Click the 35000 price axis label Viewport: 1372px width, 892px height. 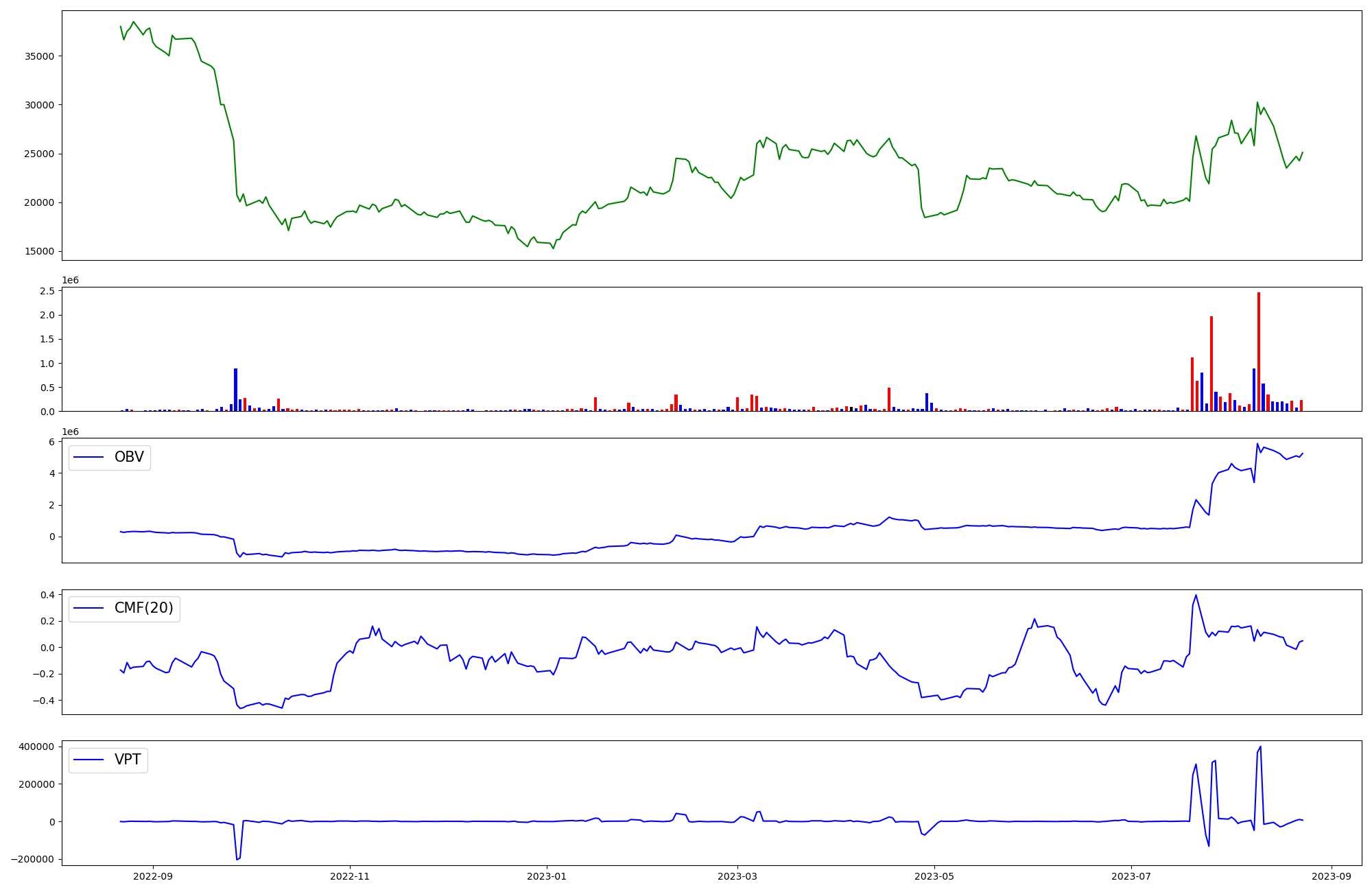pos(39,56)
